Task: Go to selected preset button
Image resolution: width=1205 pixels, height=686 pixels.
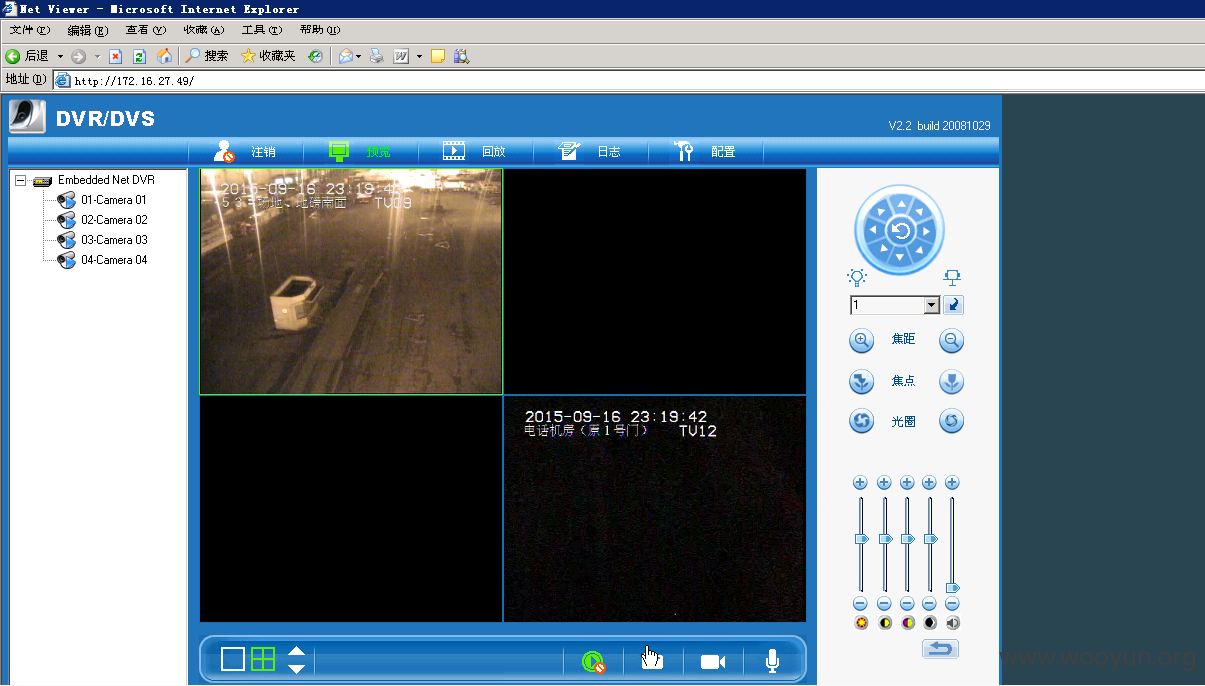Action: [x=953, y=305]
